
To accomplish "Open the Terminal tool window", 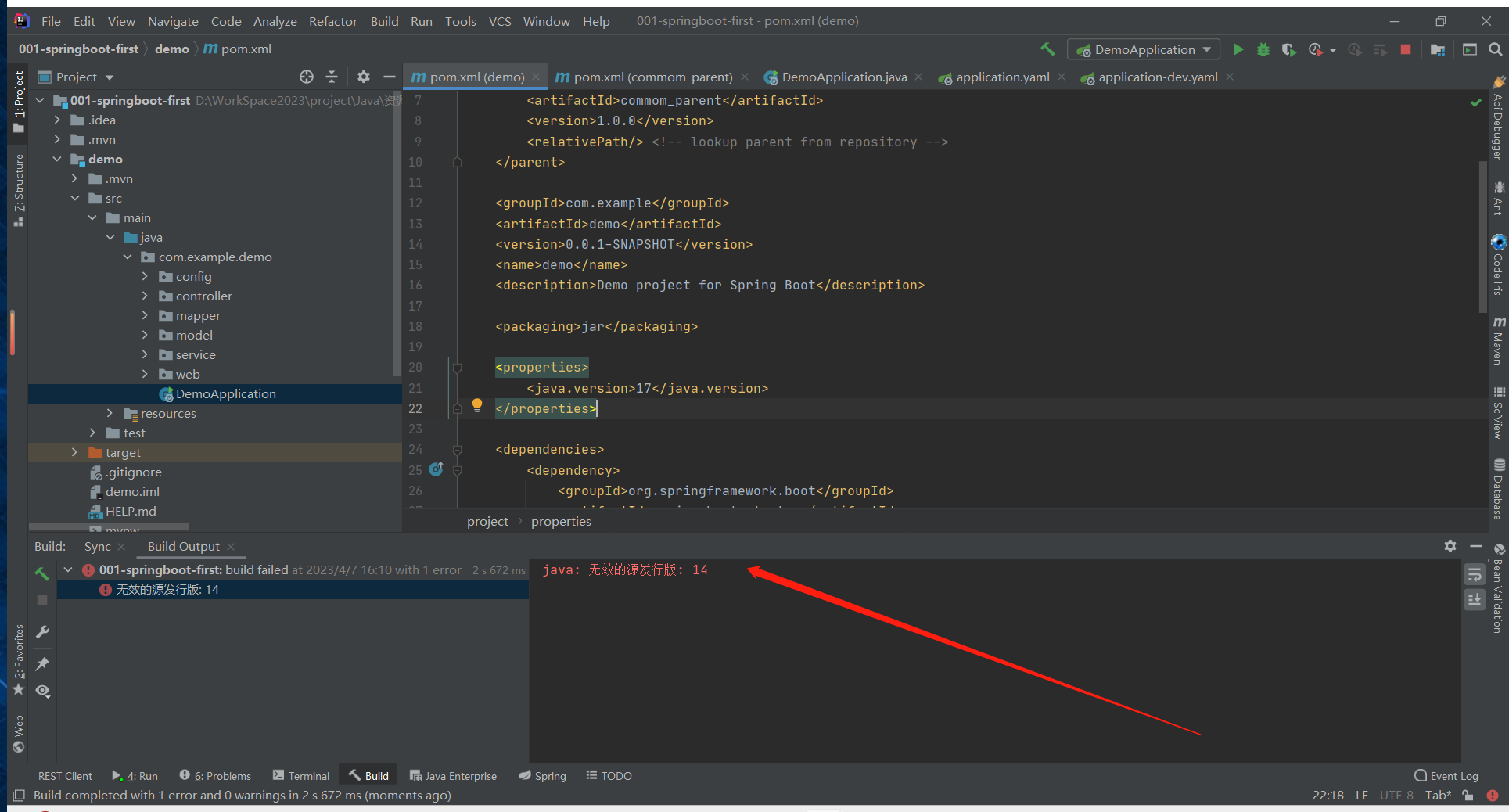I will point(301,775).
